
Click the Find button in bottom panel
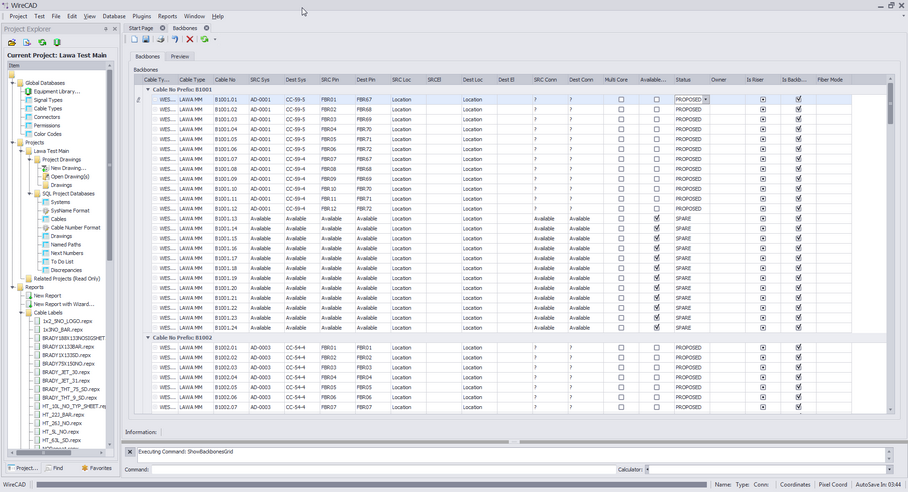tap(54, 468)
